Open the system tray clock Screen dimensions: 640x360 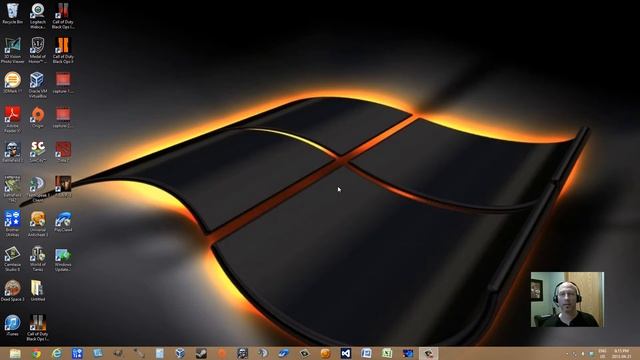tap(621, 353)
